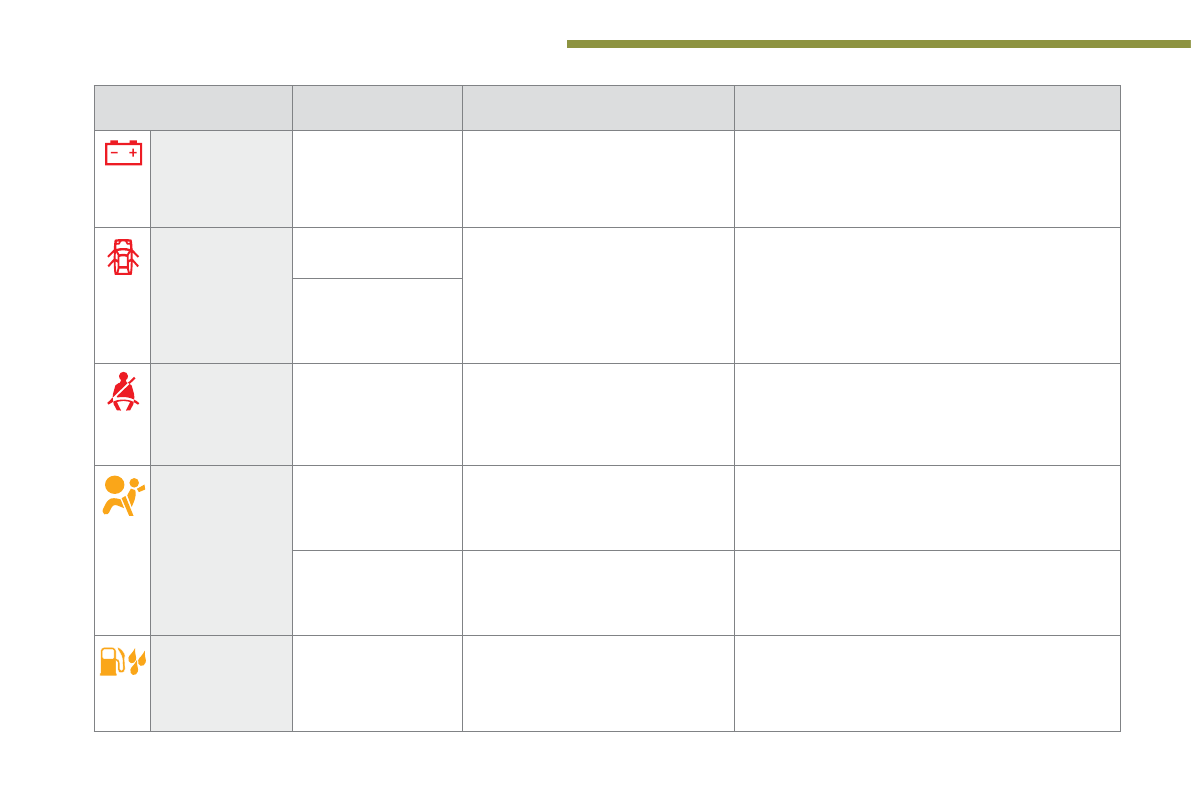Select the red open-door car warning icon

pyautogui.click(x=123, y=257)
